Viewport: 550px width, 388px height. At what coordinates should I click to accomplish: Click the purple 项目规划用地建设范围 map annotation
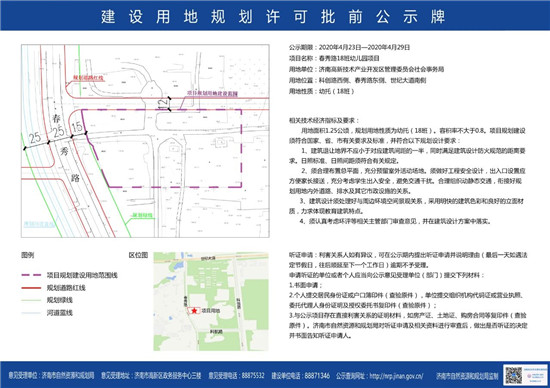(x=212, y=93)
